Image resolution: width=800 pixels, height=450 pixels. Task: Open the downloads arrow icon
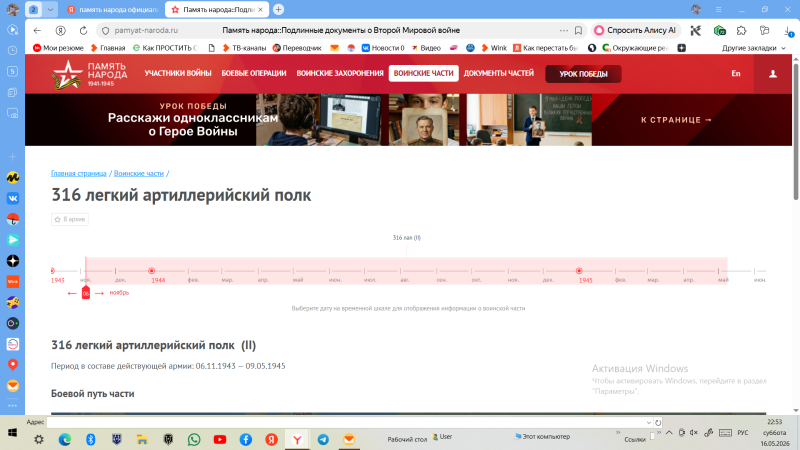788,31
